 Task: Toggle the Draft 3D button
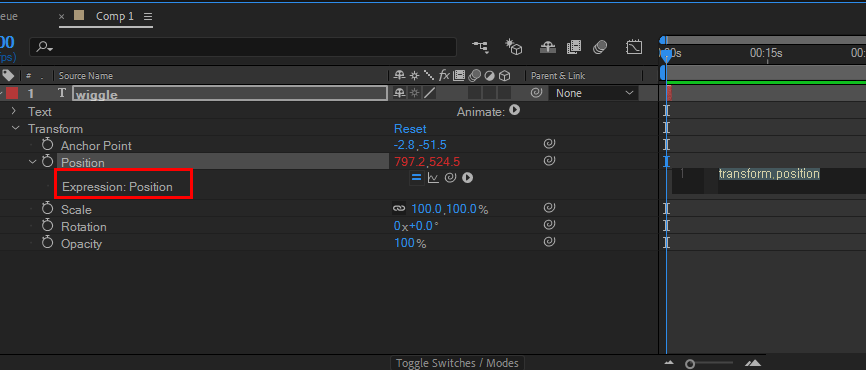(x=514, y=47)
